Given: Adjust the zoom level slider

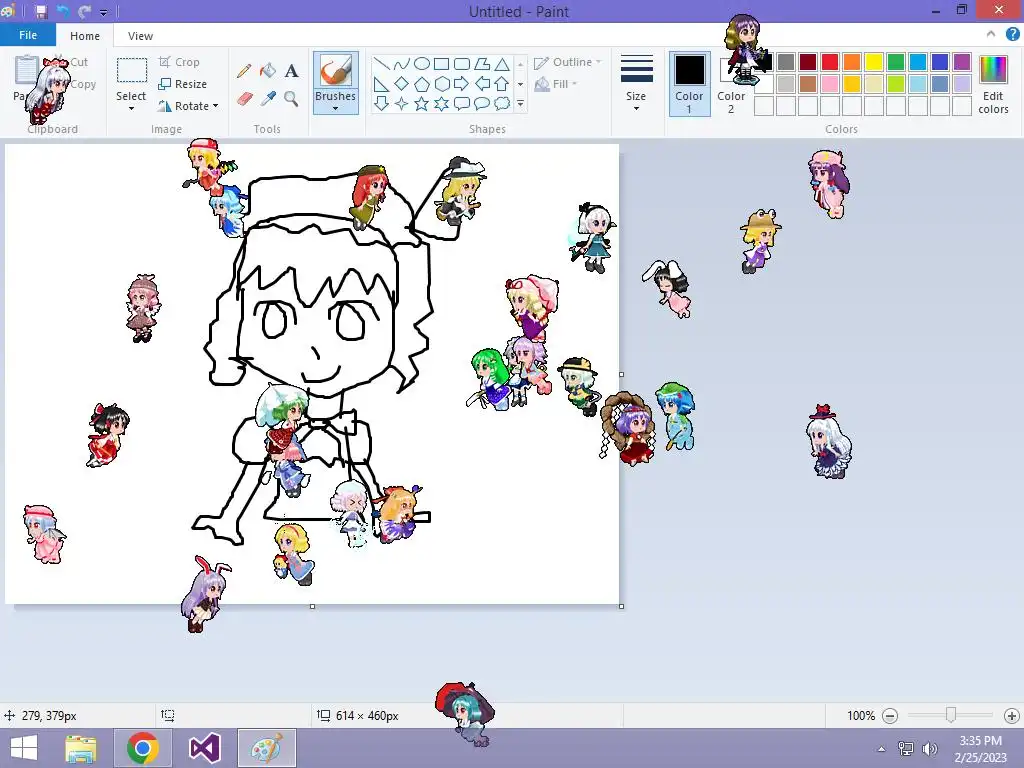Looking at the screenshot, I should click(951, 716).
